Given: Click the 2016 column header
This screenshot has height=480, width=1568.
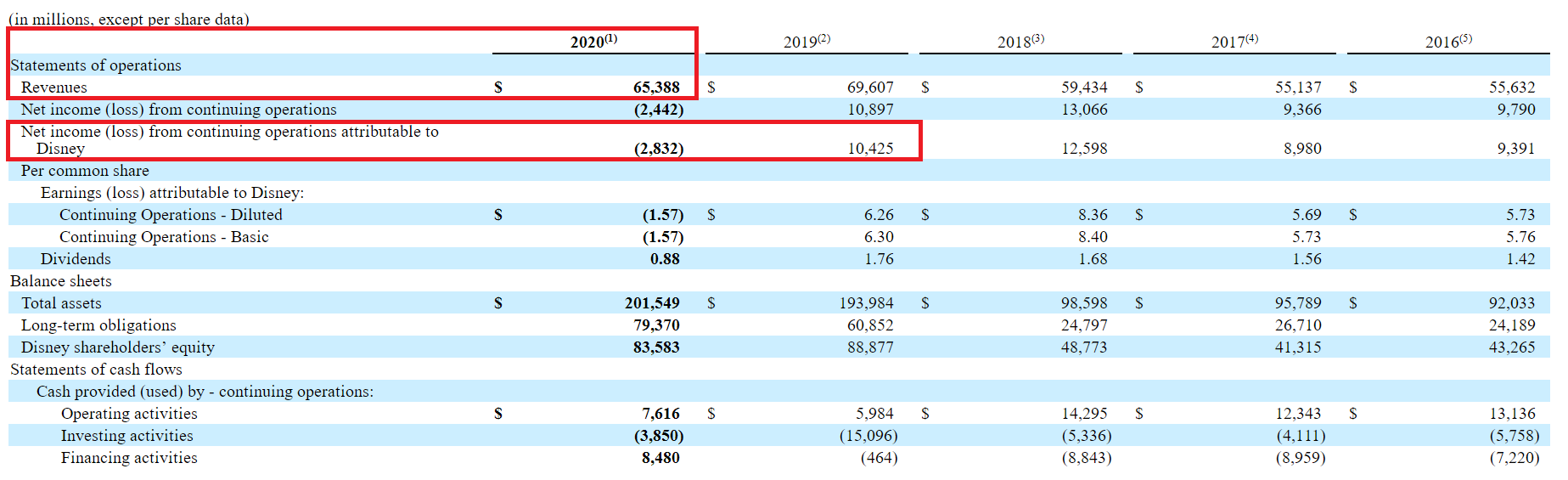Looking at the screenshot, I should point(1448,42).
